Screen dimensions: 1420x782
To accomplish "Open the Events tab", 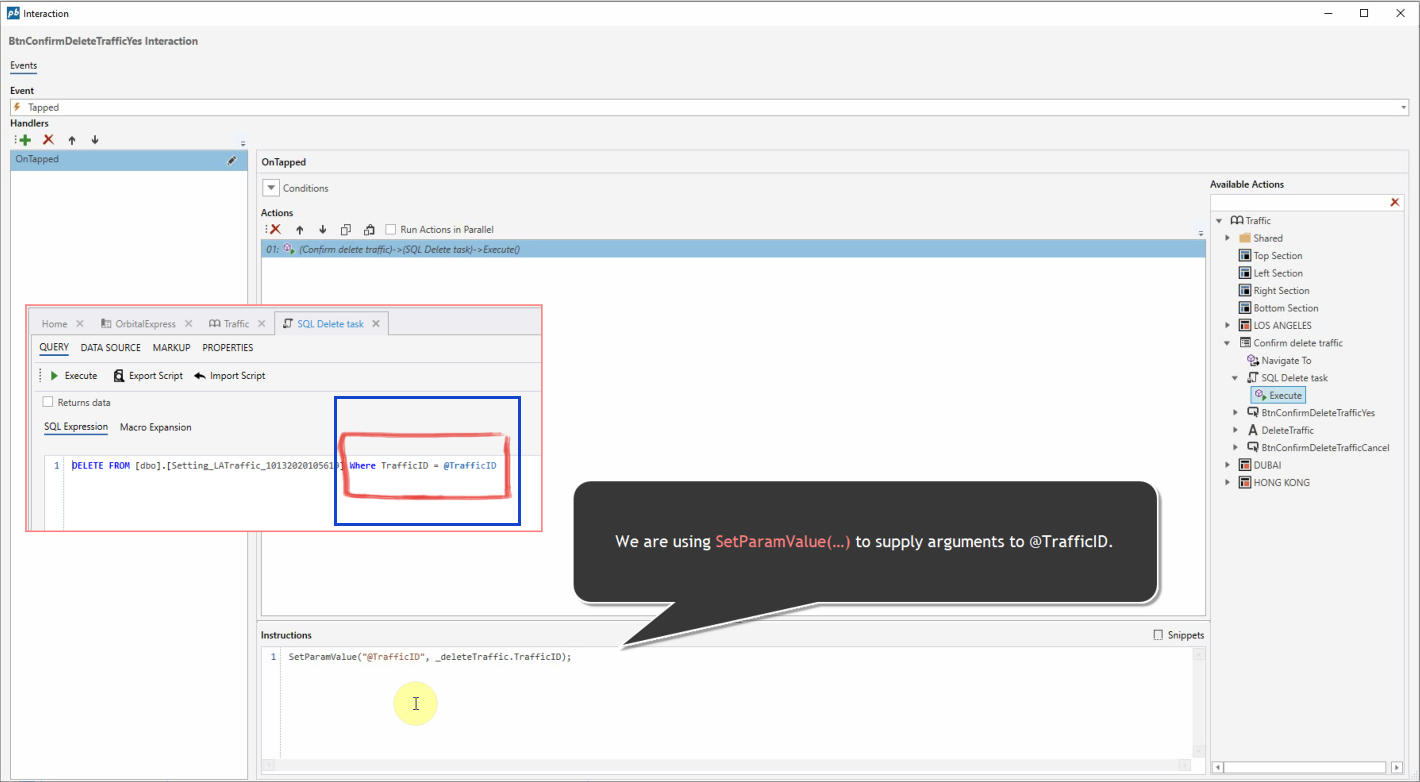I will pyautogui.click(x=24, y=66).
